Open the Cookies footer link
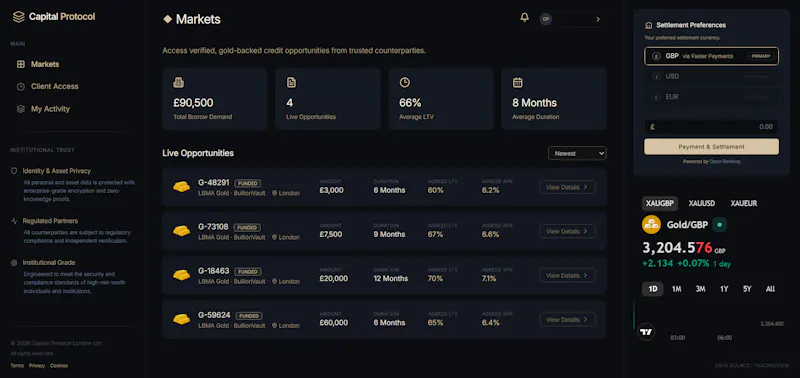 click(x=59, y=366)
